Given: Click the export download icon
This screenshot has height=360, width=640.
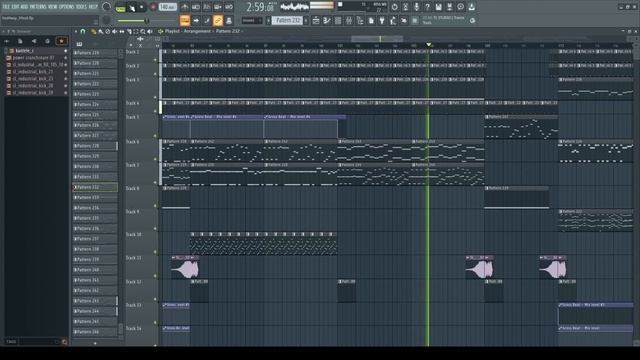Looking at the screenshot, I should tap(471, 7).
